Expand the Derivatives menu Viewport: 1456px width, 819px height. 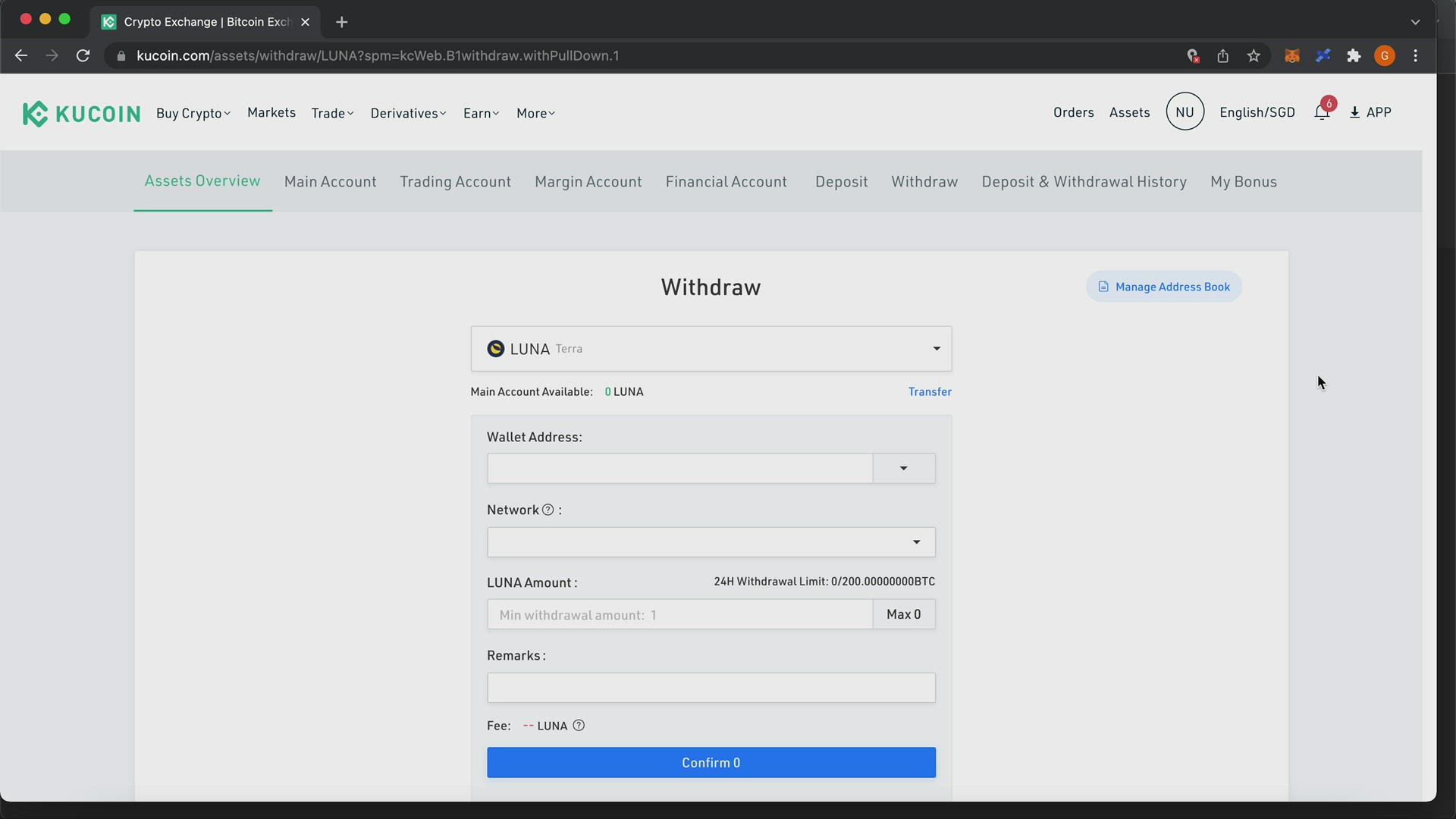click(x=408, y=113)
